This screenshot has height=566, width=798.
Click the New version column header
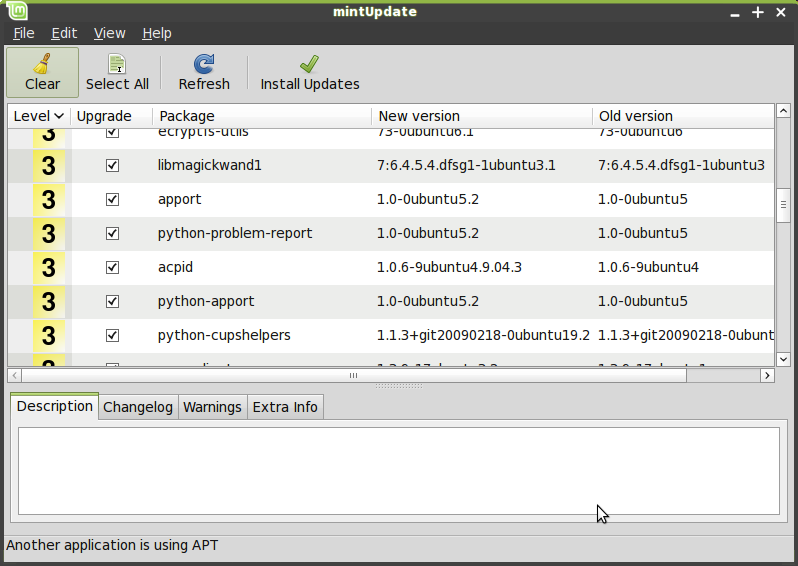482,116
